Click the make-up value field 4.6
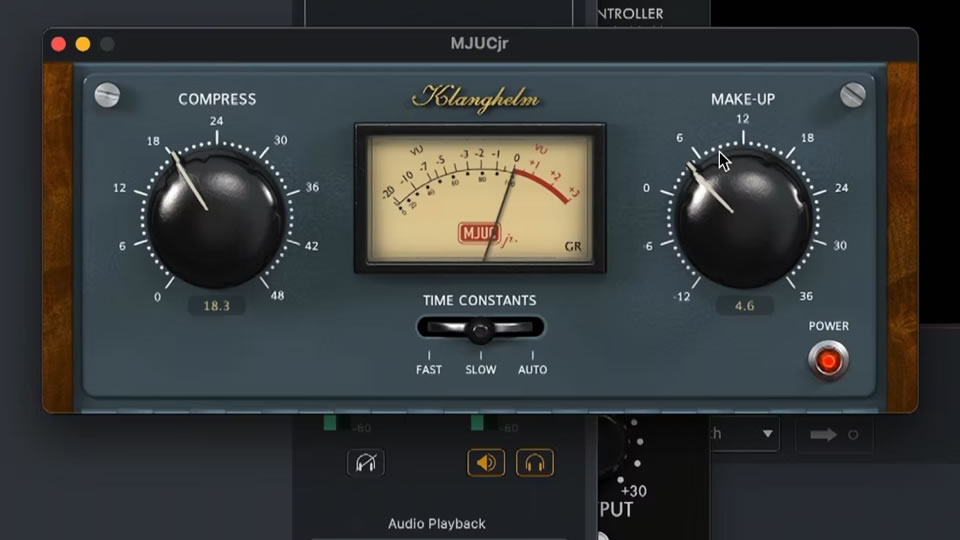 pos(744,306)
